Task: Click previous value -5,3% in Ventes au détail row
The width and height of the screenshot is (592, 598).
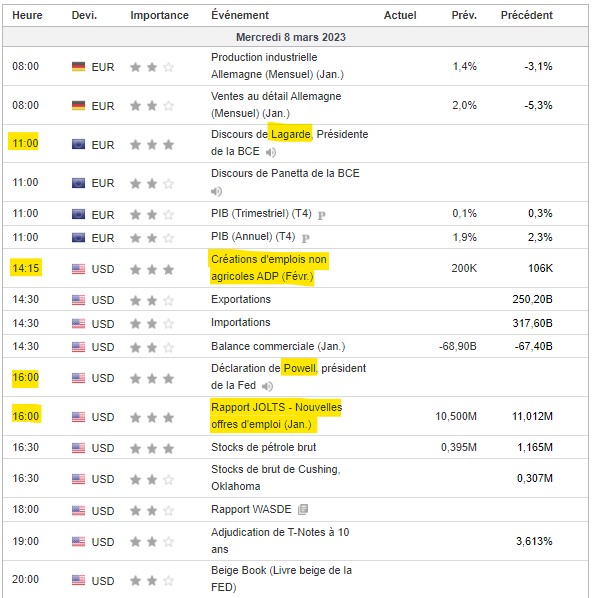Action: tap(538, 105)
